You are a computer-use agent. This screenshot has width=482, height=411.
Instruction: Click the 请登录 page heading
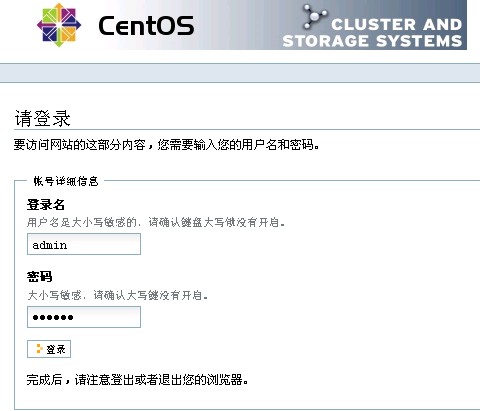[42, 118]
